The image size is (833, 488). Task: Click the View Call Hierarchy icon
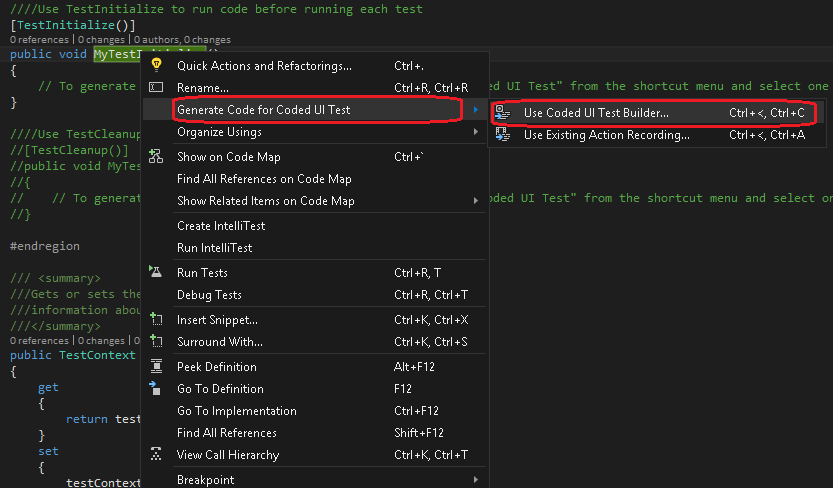pos(156,455)
